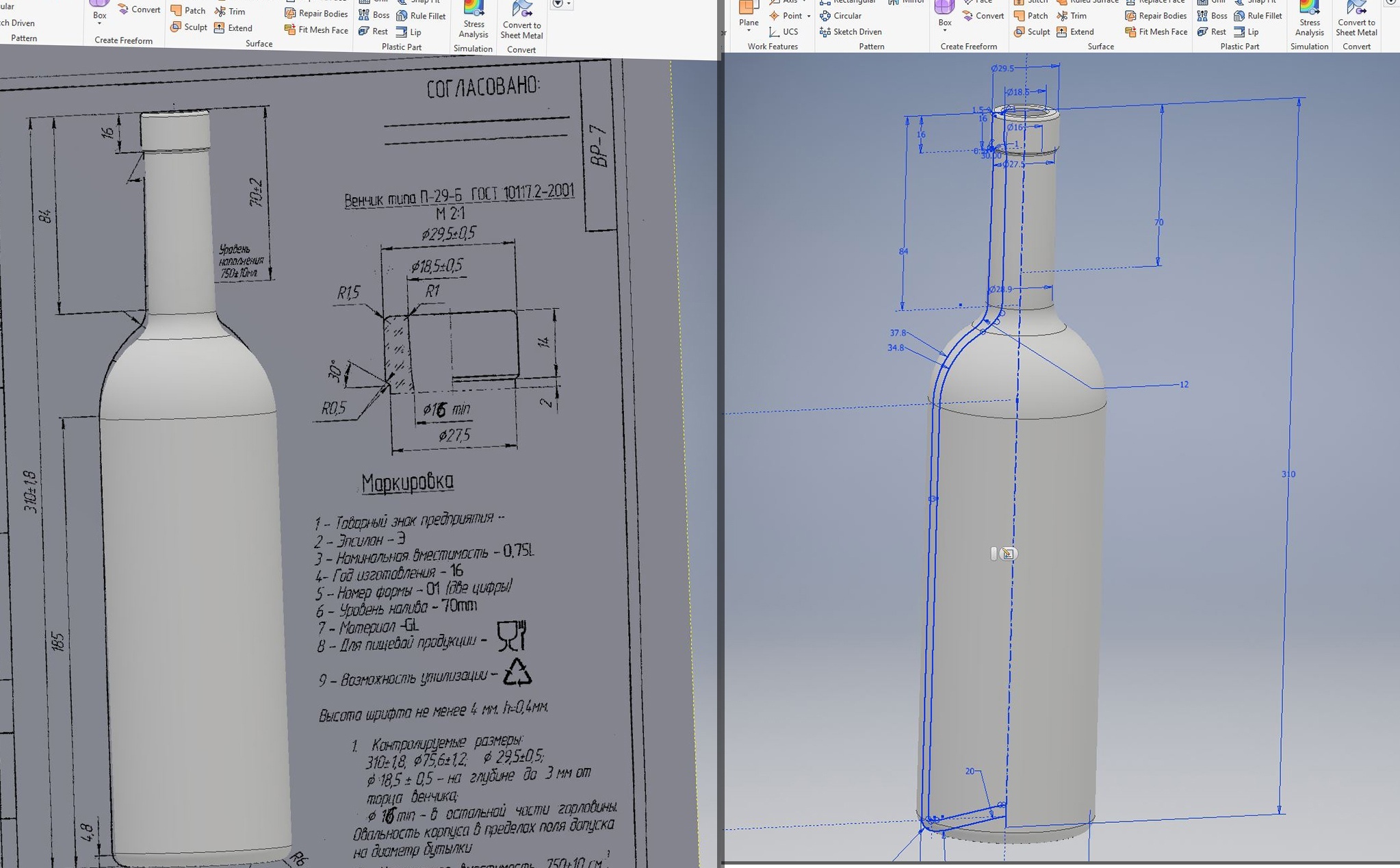Select the Sketch Driven pattern tool
This screenshot has height=868, width=1400.
857,32
